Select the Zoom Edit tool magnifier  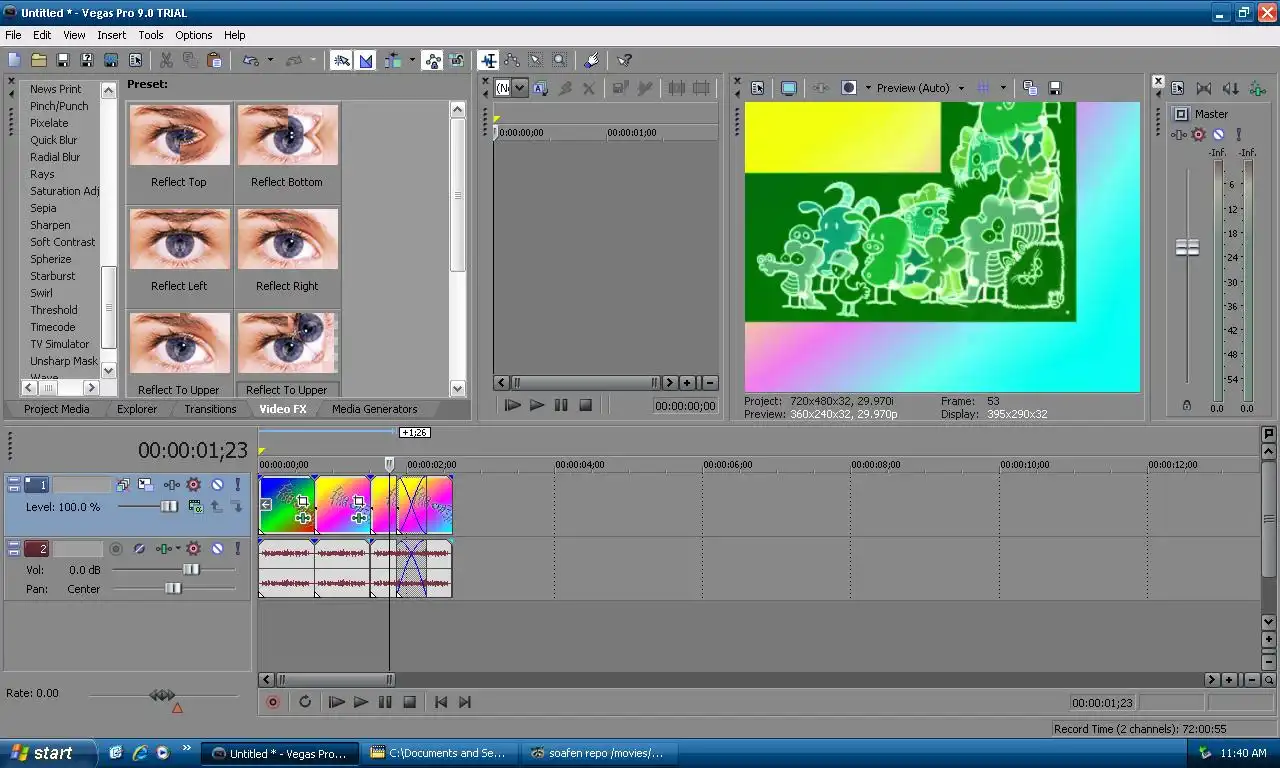tap(559, 60)
